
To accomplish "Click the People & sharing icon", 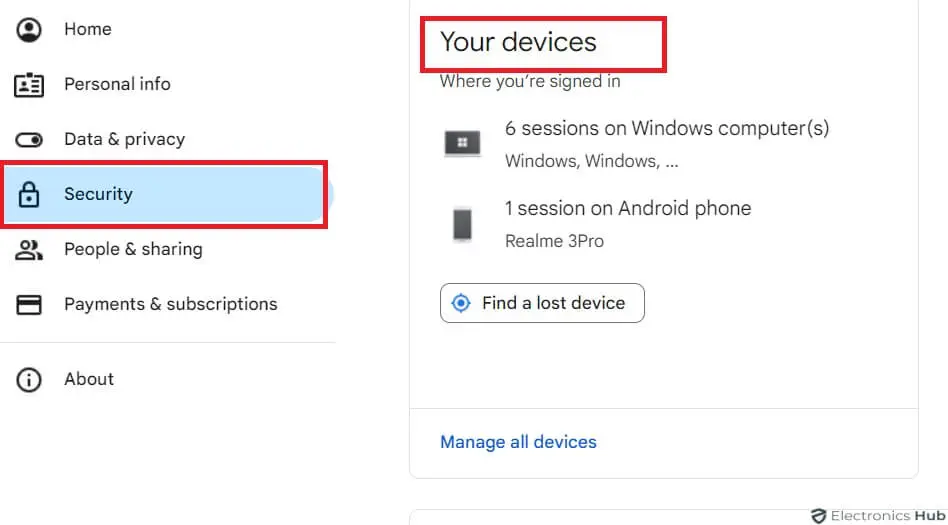I will pos(29,250).
